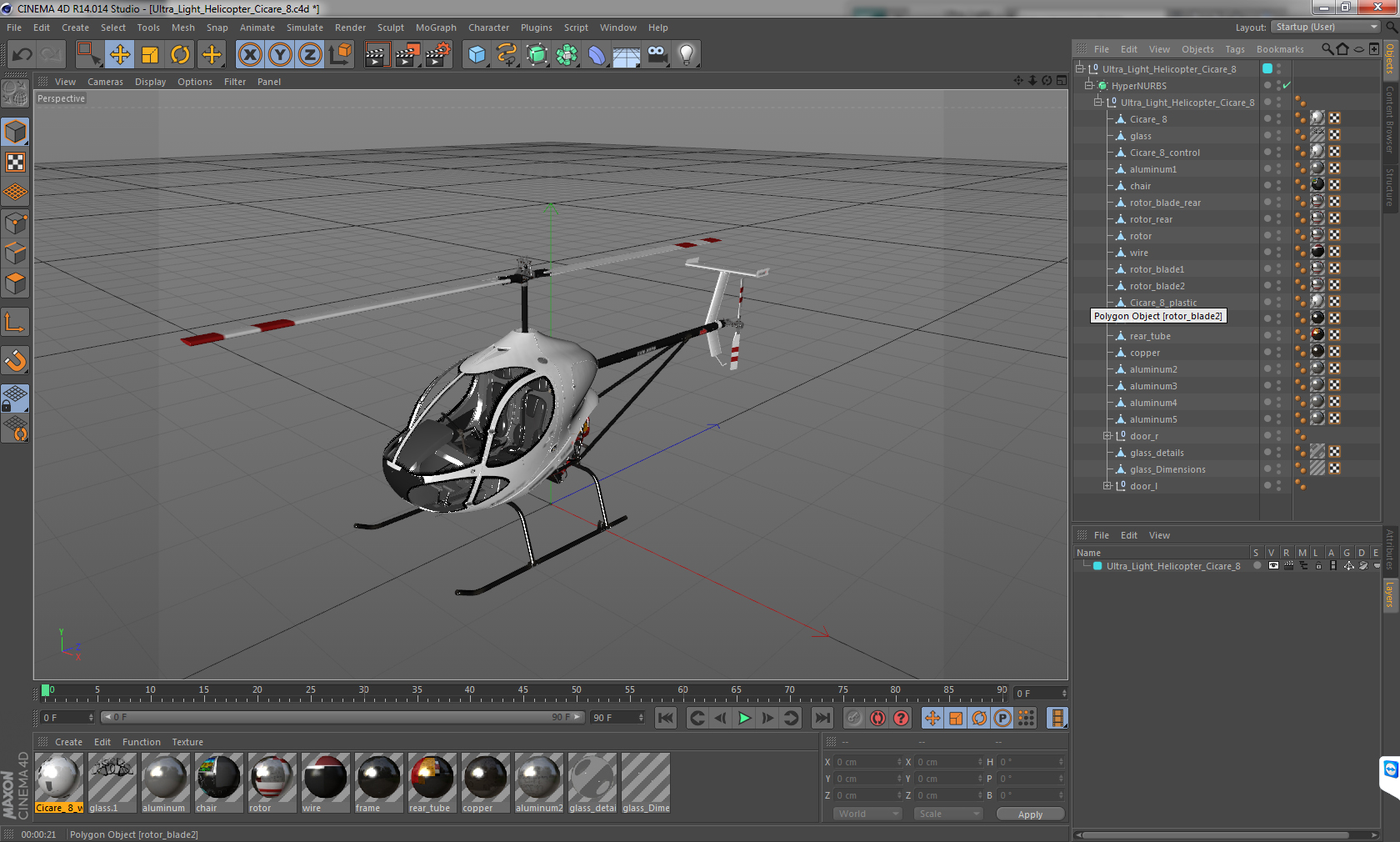
Task: Toggle X axis lock
Action: (249, 55)
